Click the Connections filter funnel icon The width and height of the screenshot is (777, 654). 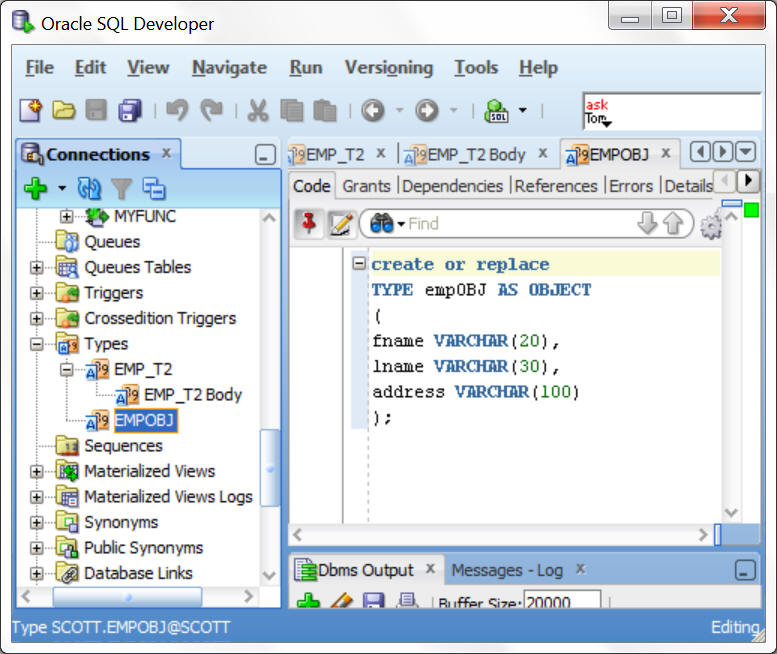(121, 188)
